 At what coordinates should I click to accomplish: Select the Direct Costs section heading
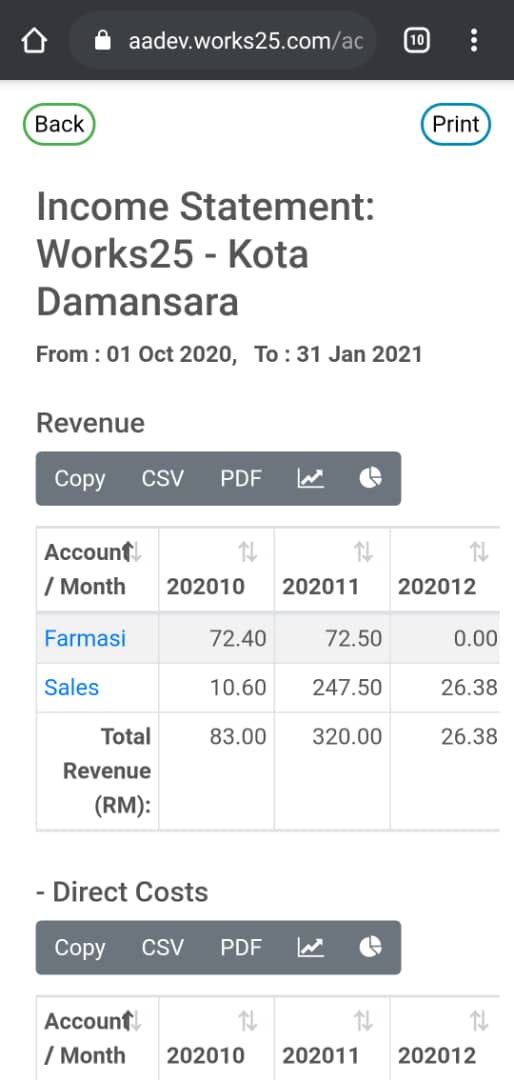pos(122,892)
